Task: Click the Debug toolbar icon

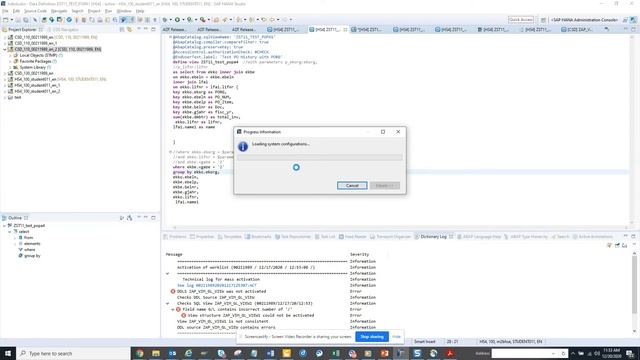Action: [165, 20]
